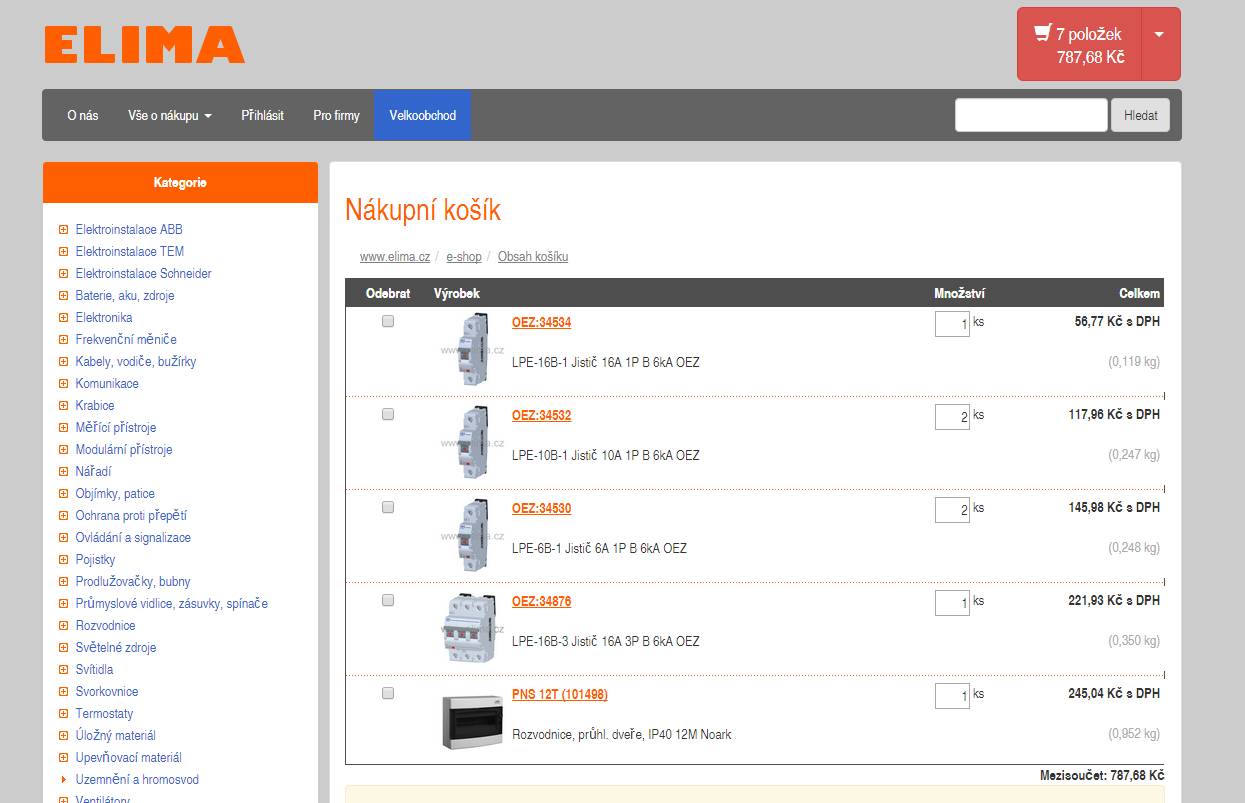This screenshot has width=1245, height=803.
Task: Tick remove checkbox for OEZ:34876
Action: pos(388,600)
